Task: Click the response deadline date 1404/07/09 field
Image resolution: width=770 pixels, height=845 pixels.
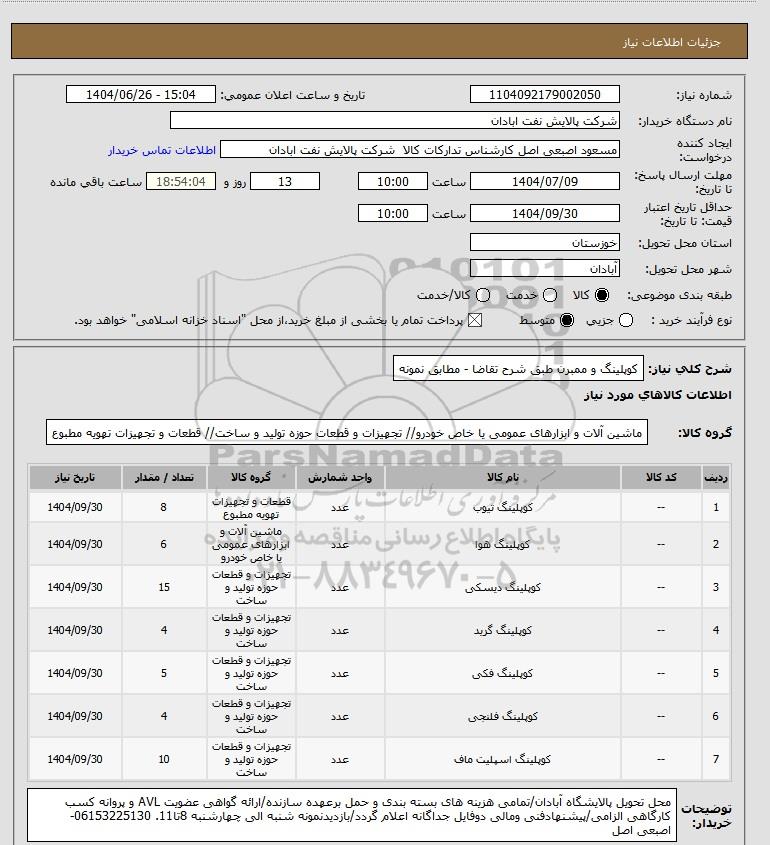Action: pyautogui.click(x=545, y=182)
